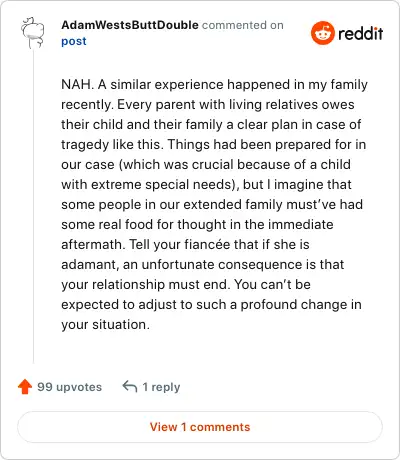
Task: Click the 'reddit' wordmark text
Action: click(x=360, y=33)
